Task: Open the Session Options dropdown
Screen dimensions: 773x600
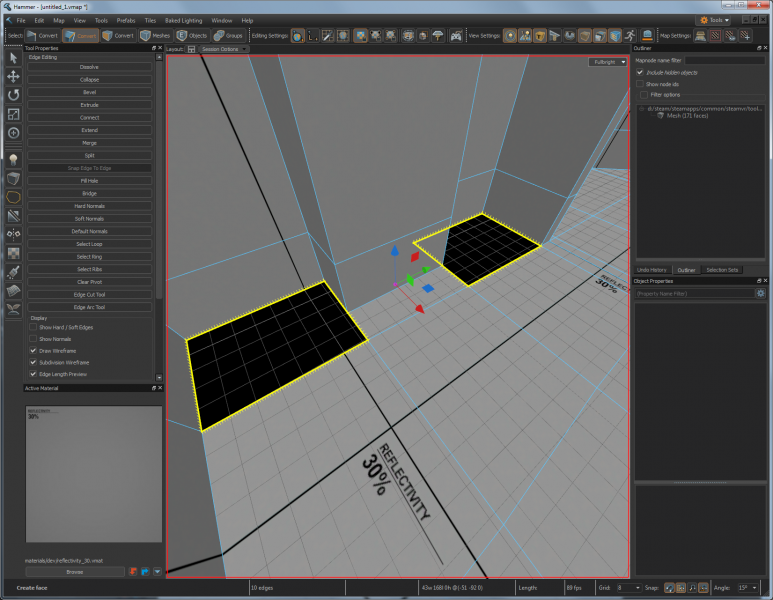Action: point(224,49)
